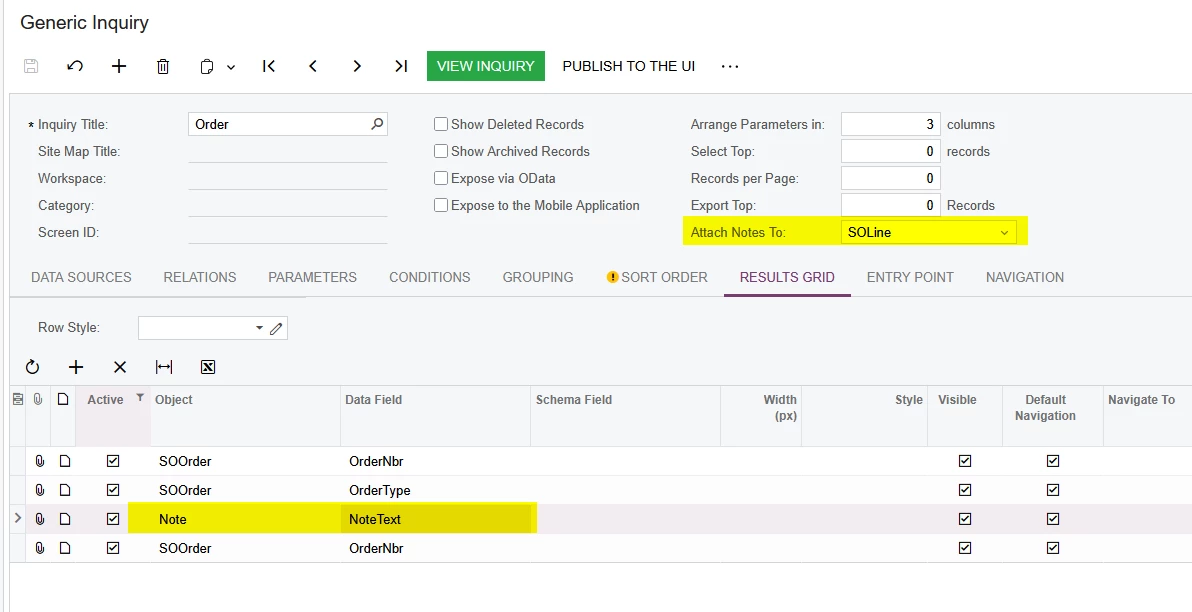Switch to the PARAMETERS tab
1192x612 pixels.
(x=312, y=277)
